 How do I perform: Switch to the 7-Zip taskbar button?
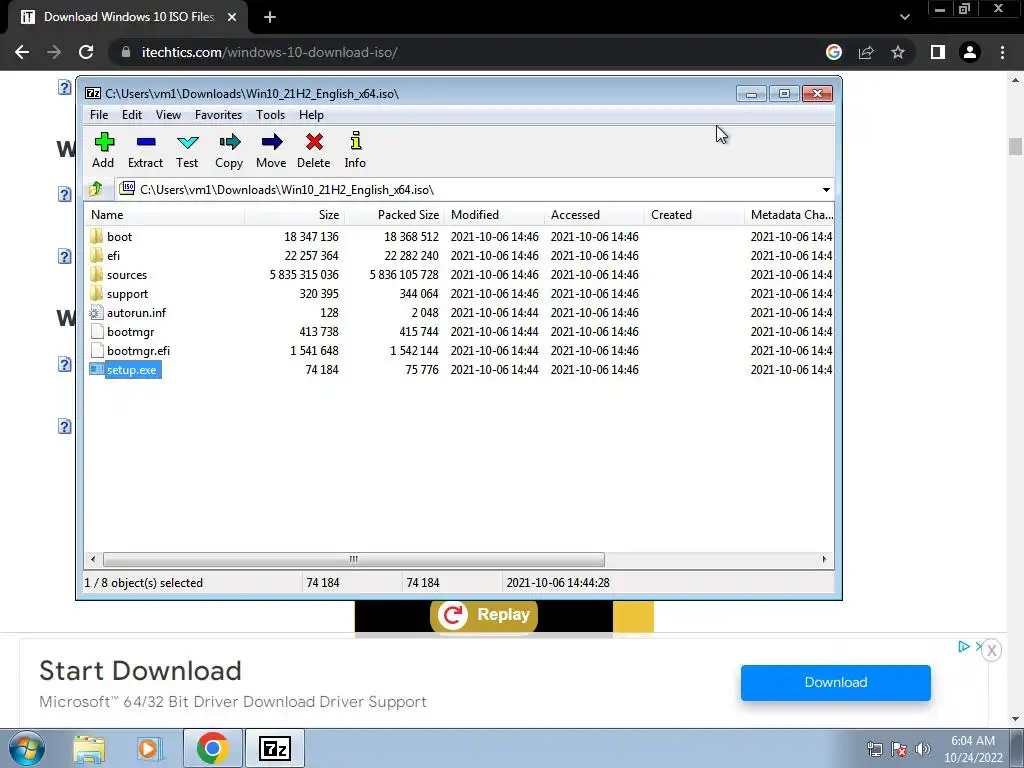point(274,748)
